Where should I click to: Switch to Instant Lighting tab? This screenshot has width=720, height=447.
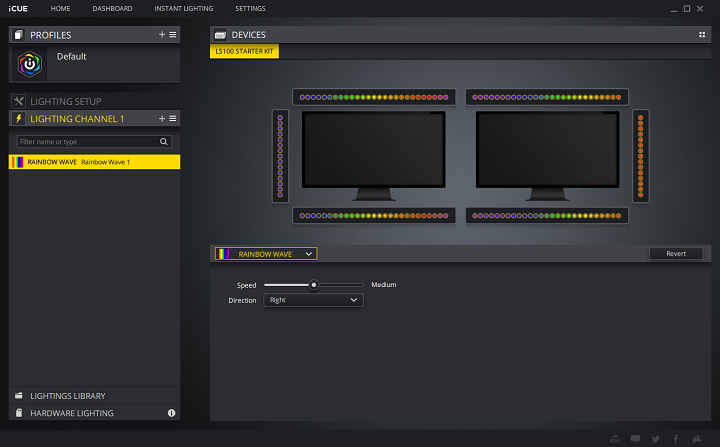click(184, 8)
